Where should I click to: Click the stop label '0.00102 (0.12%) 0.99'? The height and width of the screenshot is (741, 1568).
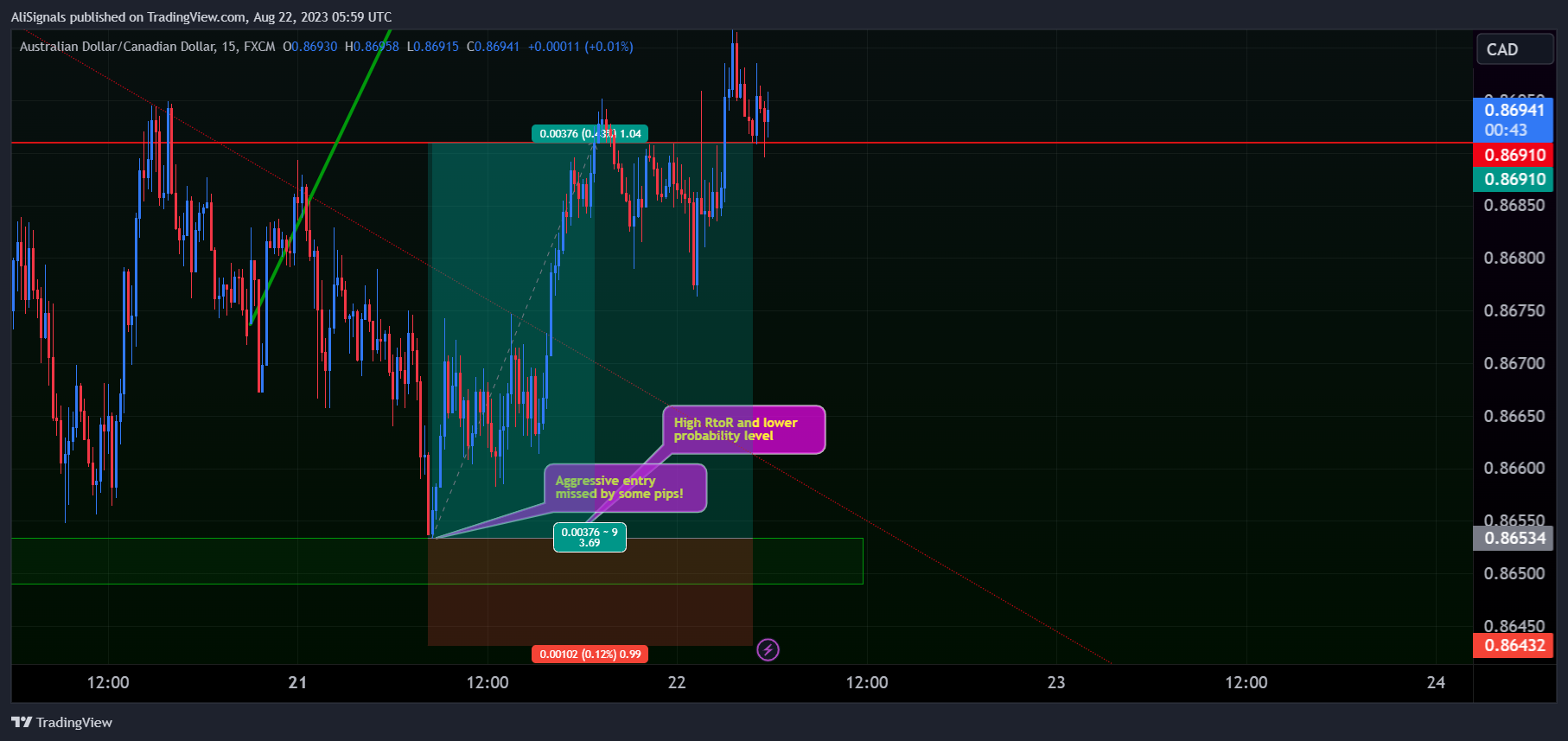tap(590, 655)
